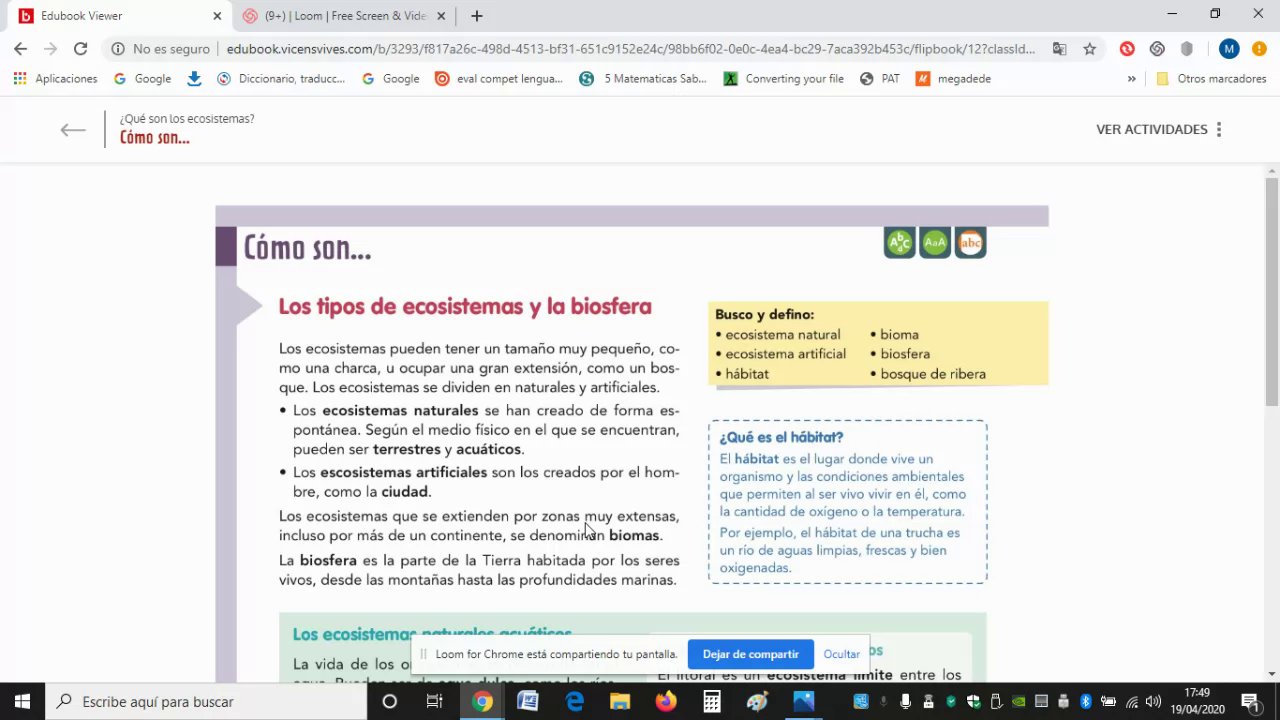Open 'eval compet lengua...' bookmark

coord(499,78)
